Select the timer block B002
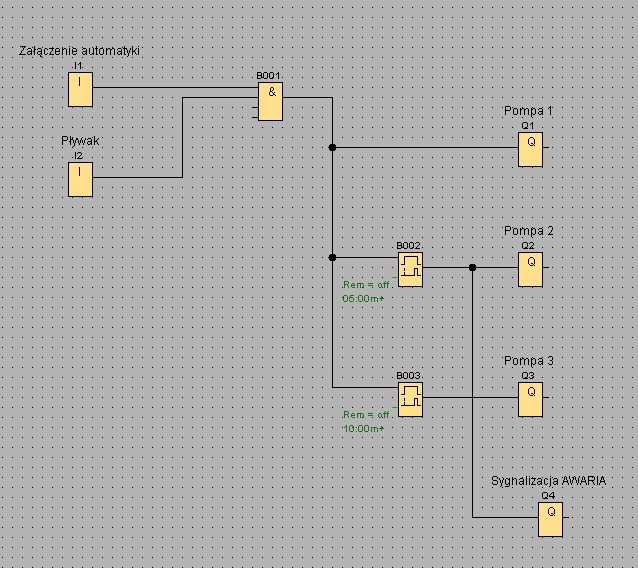Viewport: 638px width, 568px height. point(410,270)
